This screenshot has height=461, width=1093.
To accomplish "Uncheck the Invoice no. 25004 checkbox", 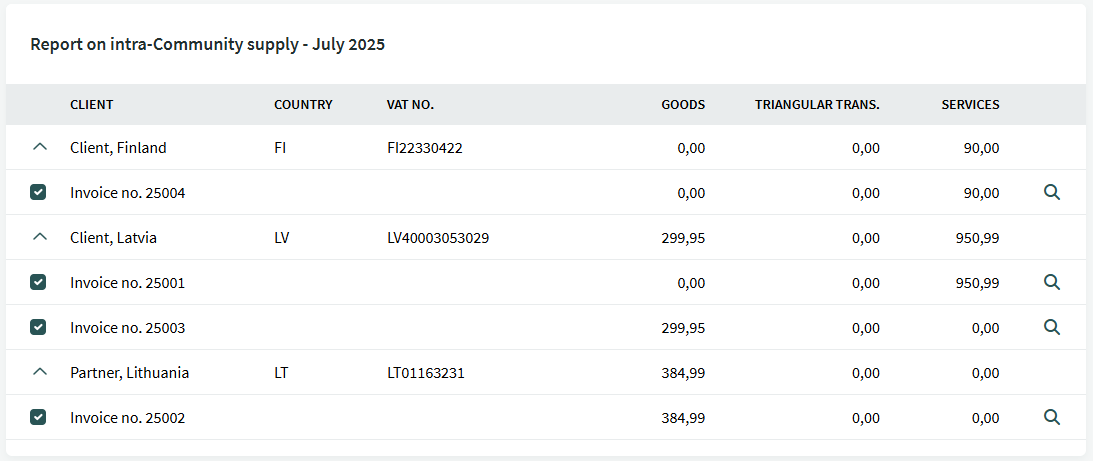I will click(38, 192).
